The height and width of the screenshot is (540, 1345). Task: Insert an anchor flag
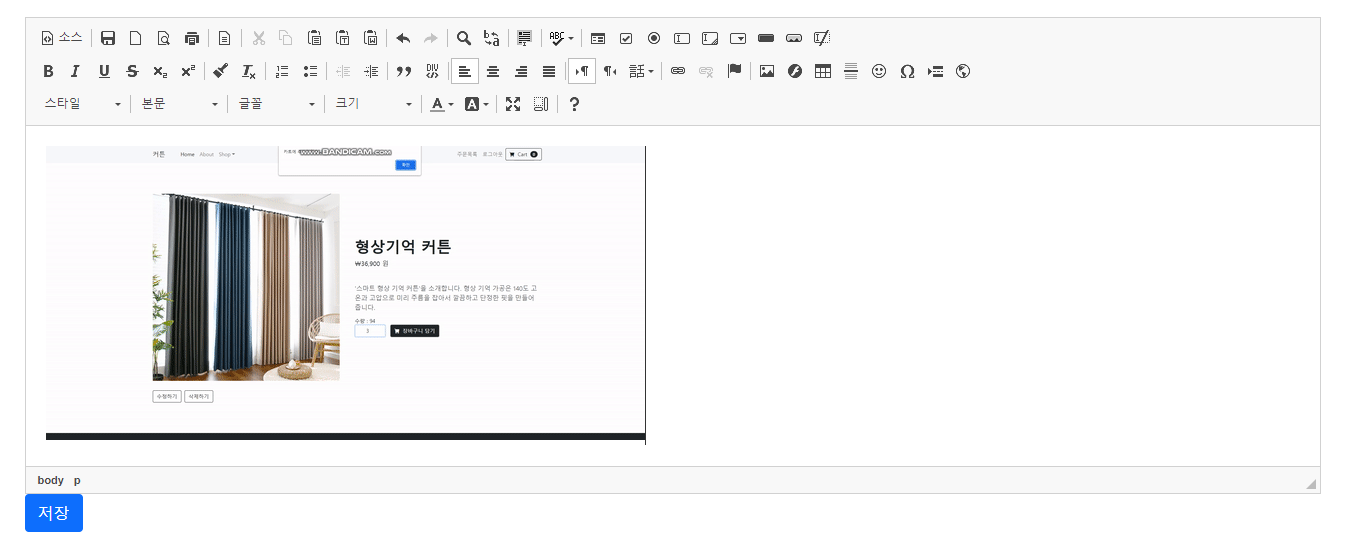click(734, 71)
